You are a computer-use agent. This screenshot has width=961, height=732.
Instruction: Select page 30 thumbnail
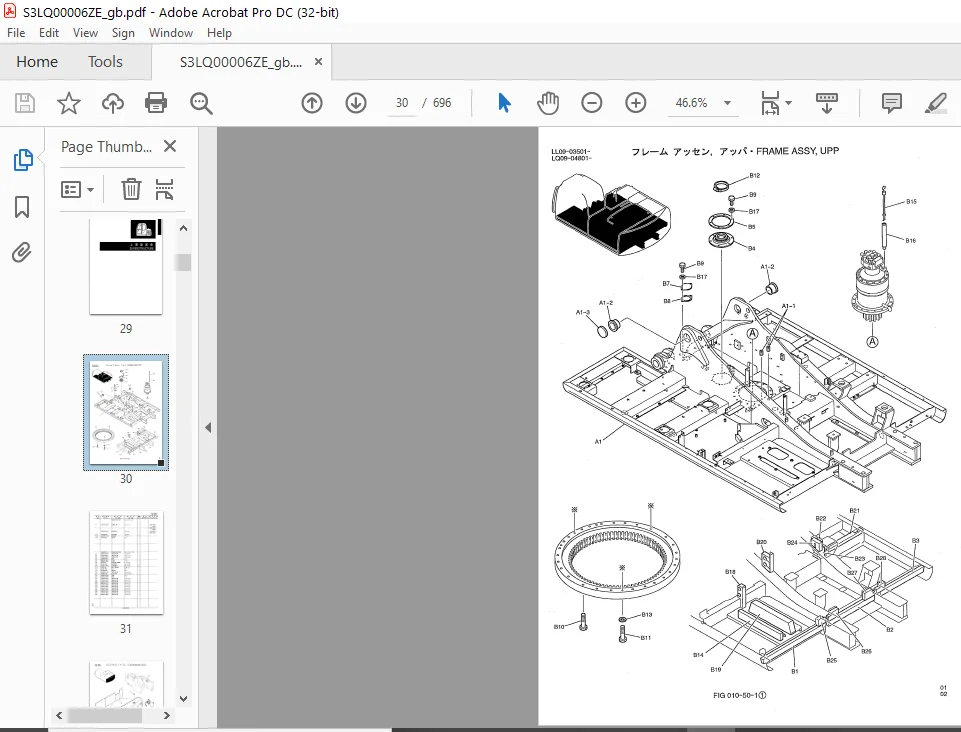(126, 413)
